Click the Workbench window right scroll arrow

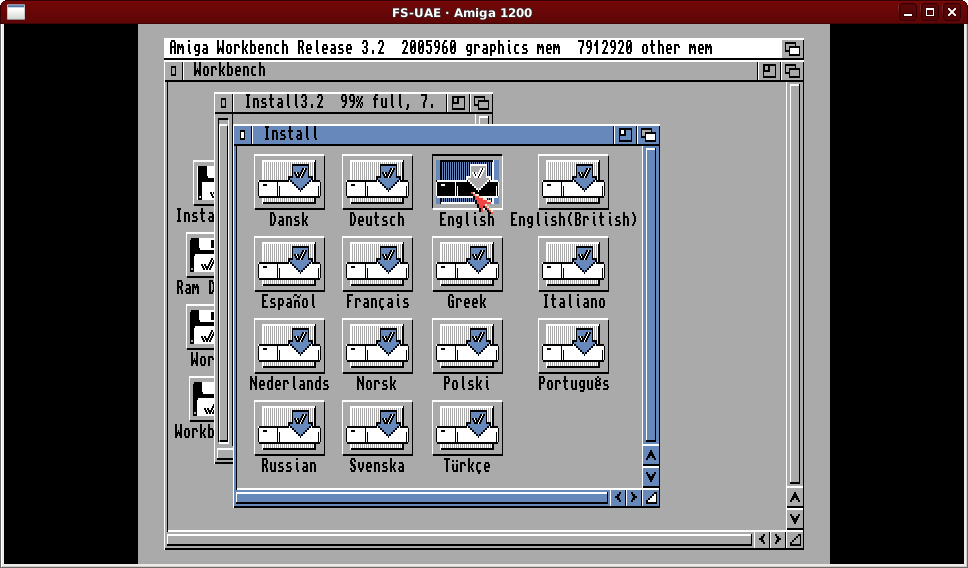click(778, 540)
